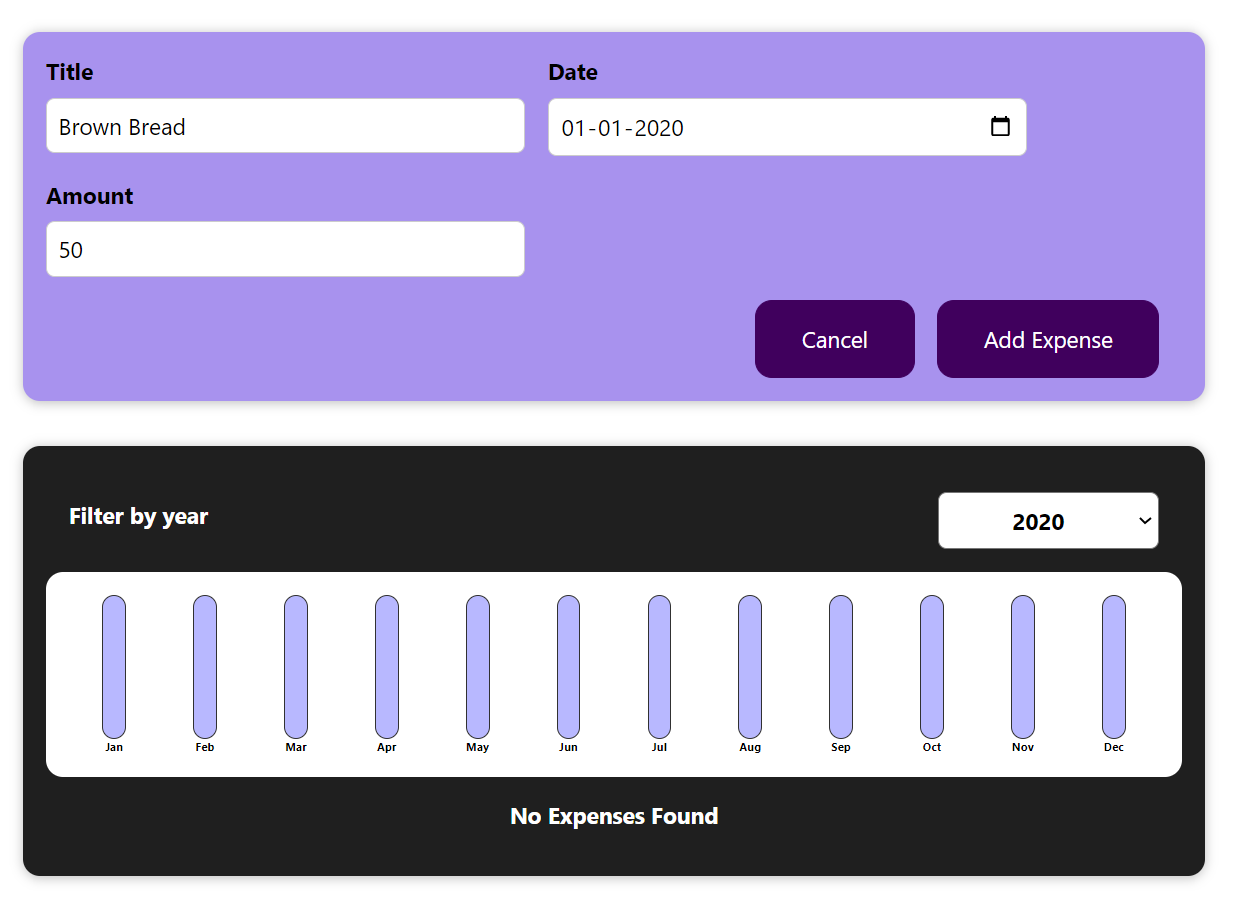Click the Feb label under the chart

point(204,746)
